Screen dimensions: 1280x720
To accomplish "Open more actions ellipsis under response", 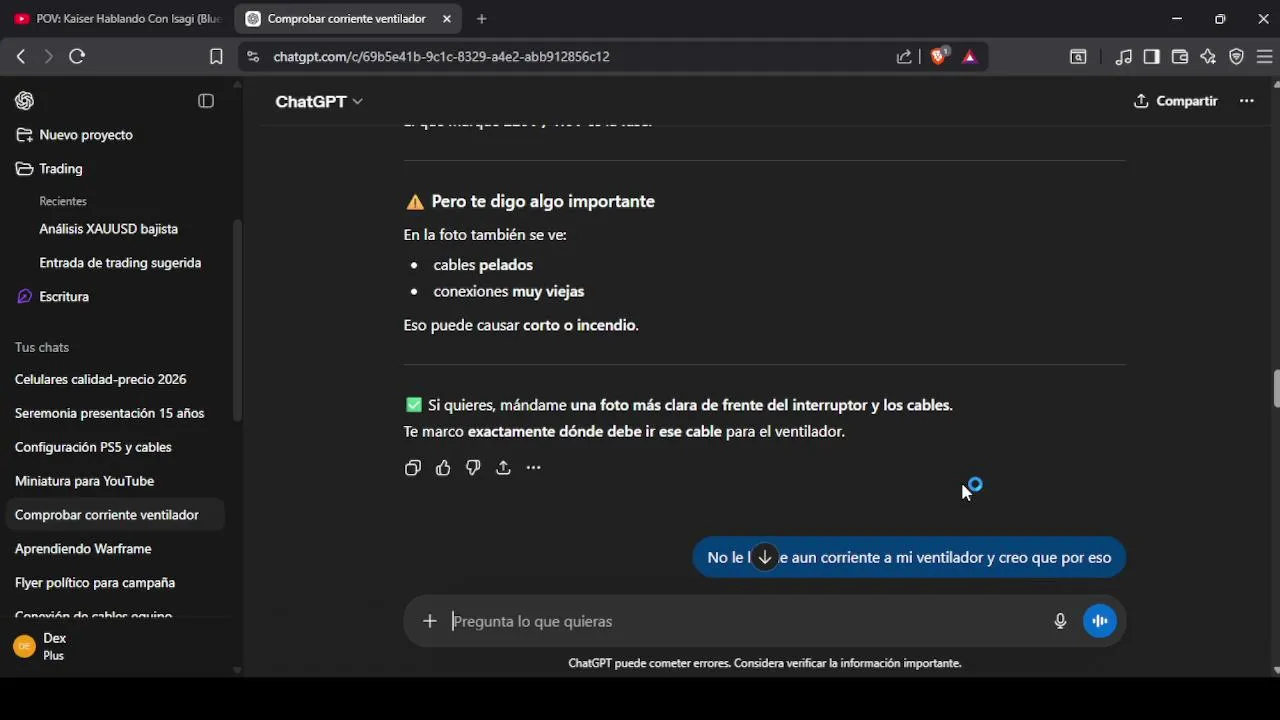I will 533,468.
